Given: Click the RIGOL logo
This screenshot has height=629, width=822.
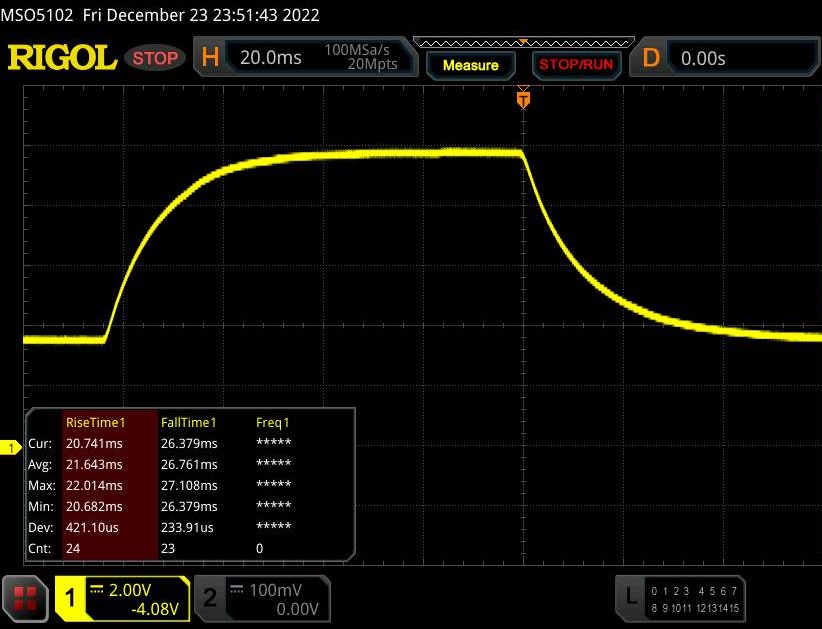Looking at the screenshot, I should pos(62,57).
